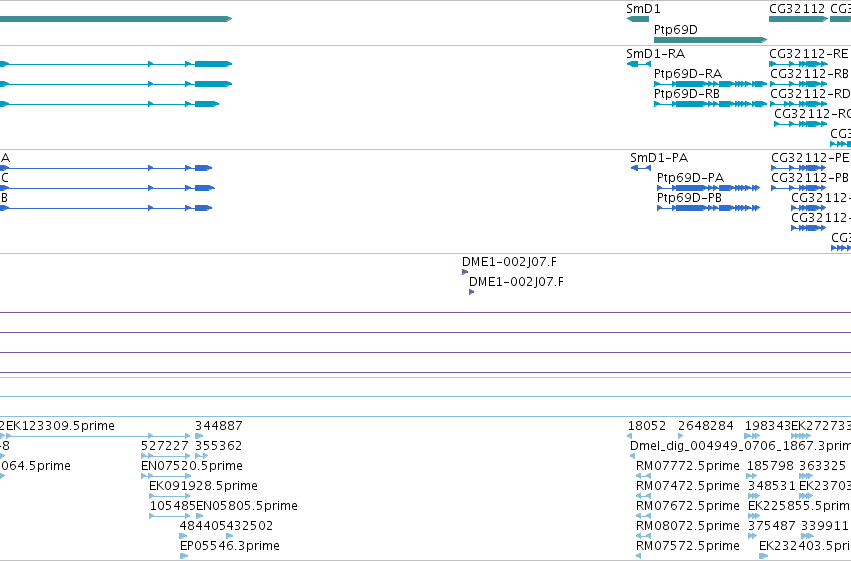851x561 pixels.
Task: Click the CG32112-RB transcript label
Action: pos(809,74)
